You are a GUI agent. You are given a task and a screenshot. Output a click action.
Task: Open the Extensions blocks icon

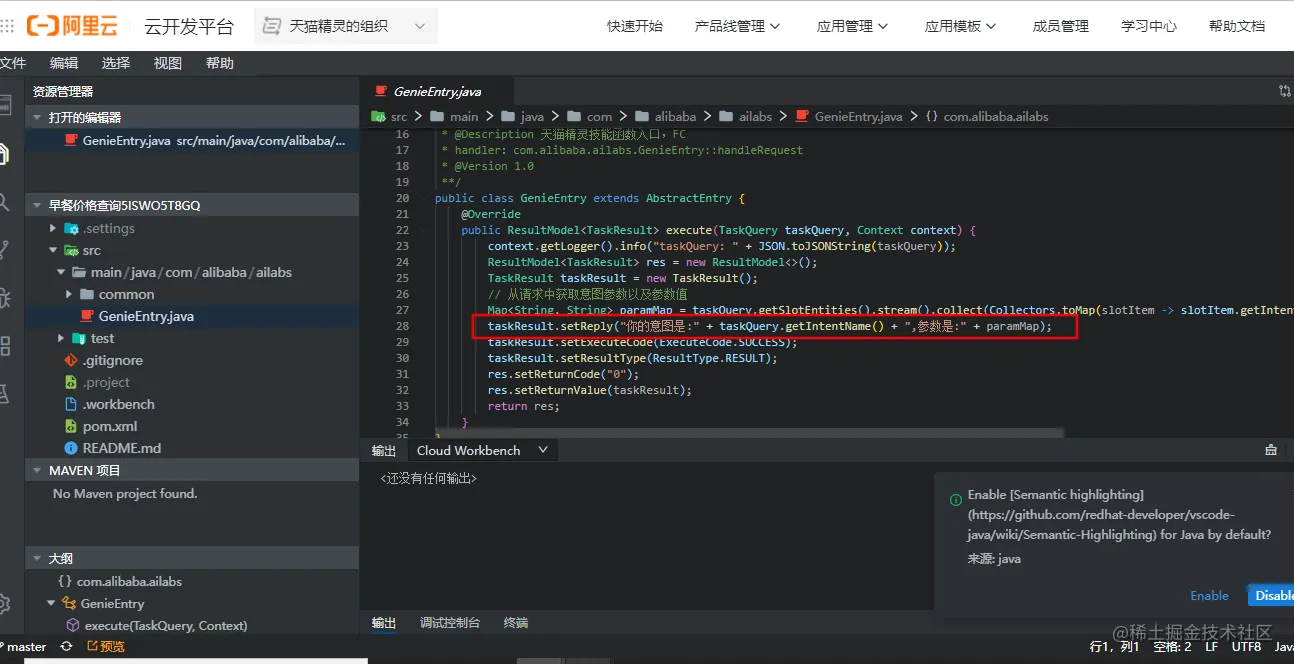[x=4, y=346]
